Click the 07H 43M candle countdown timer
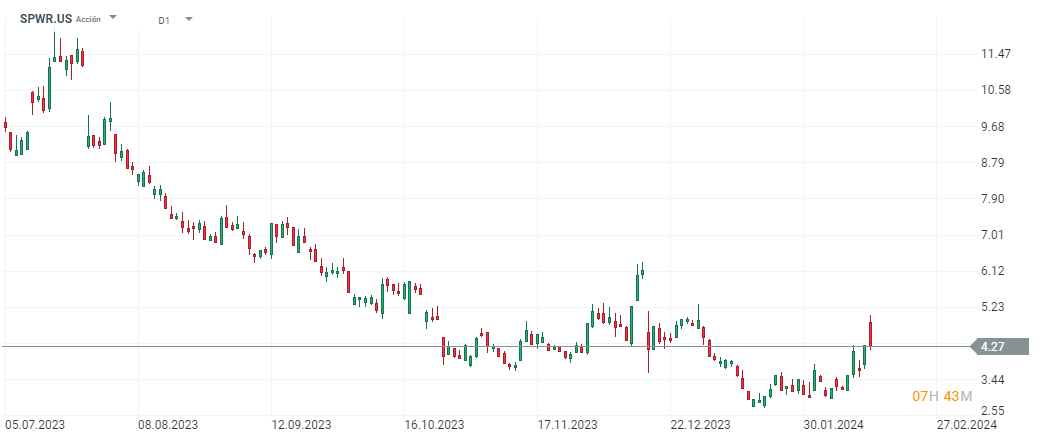1041x441 pixels. [942, 397]
